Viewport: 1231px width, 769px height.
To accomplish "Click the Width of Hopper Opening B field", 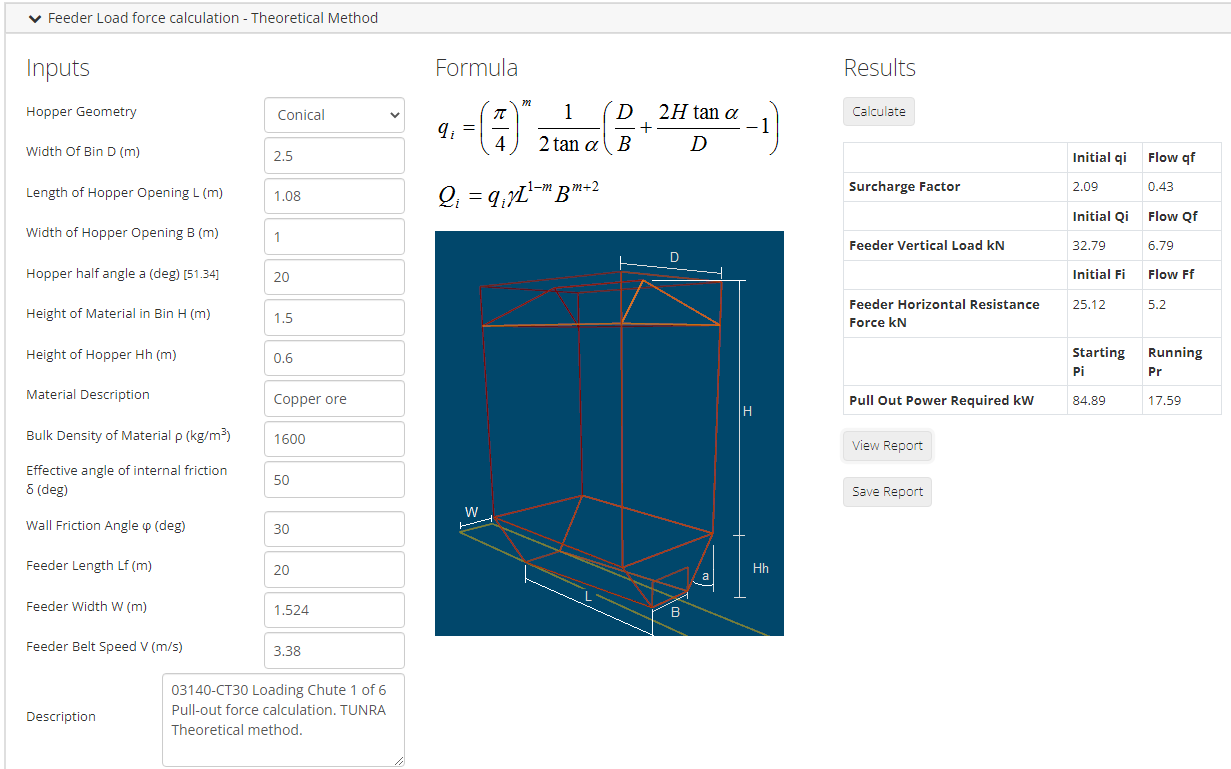I will coord(334,236).
